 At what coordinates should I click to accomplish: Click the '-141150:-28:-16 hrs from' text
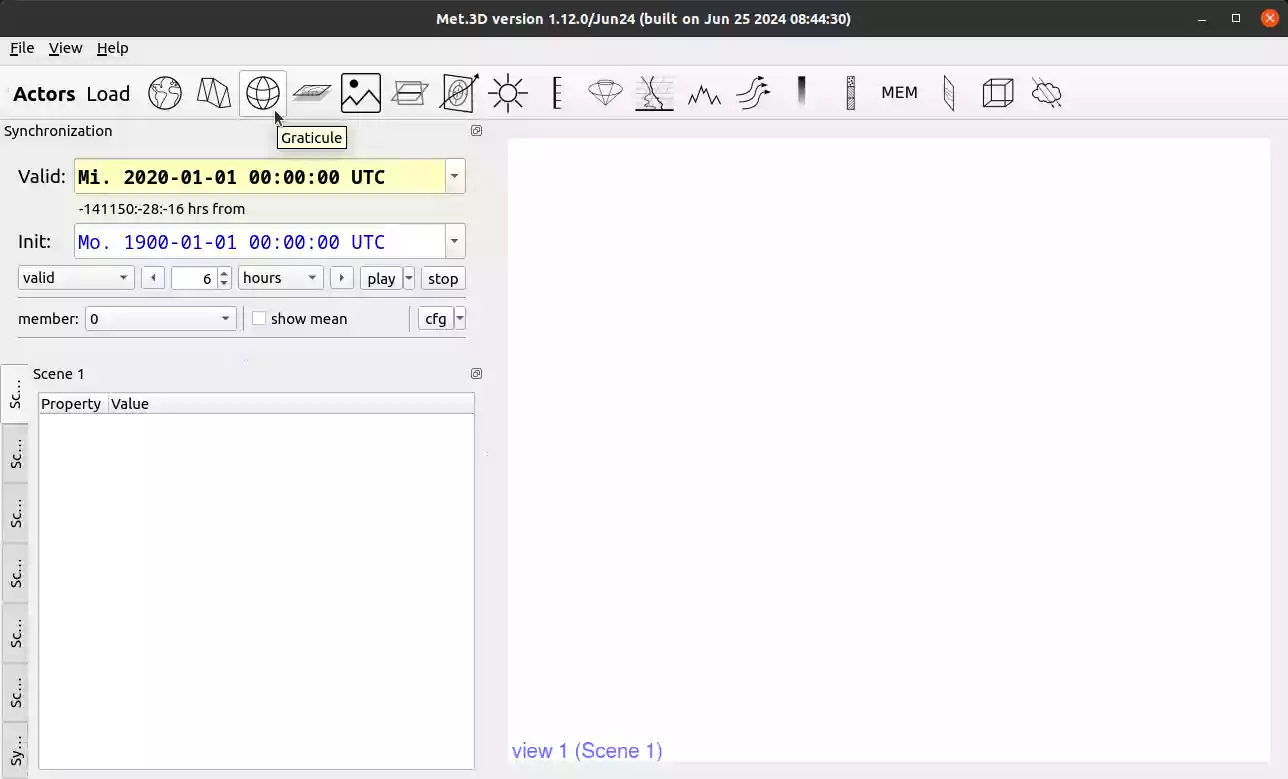(x=161, y=209)
